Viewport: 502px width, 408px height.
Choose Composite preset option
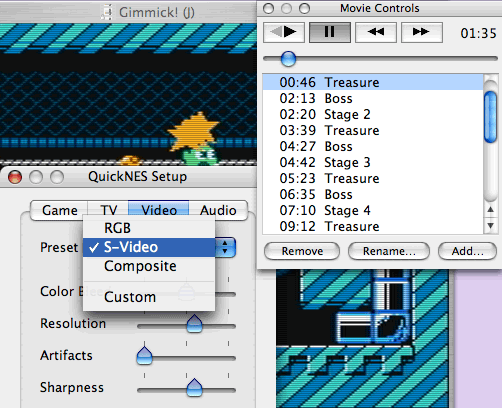(x=149, y=266)
